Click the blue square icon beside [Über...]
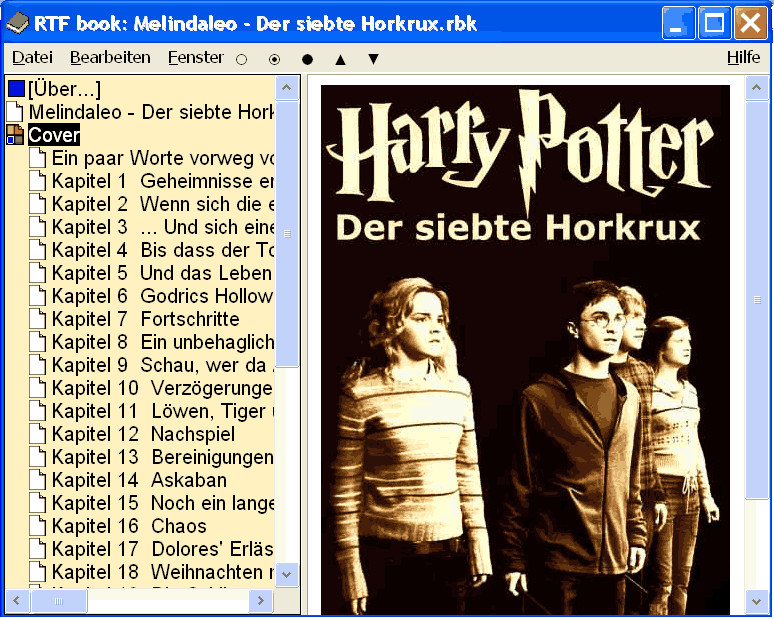The width and height of the screenshot is (774, 619). click(16, 89)
